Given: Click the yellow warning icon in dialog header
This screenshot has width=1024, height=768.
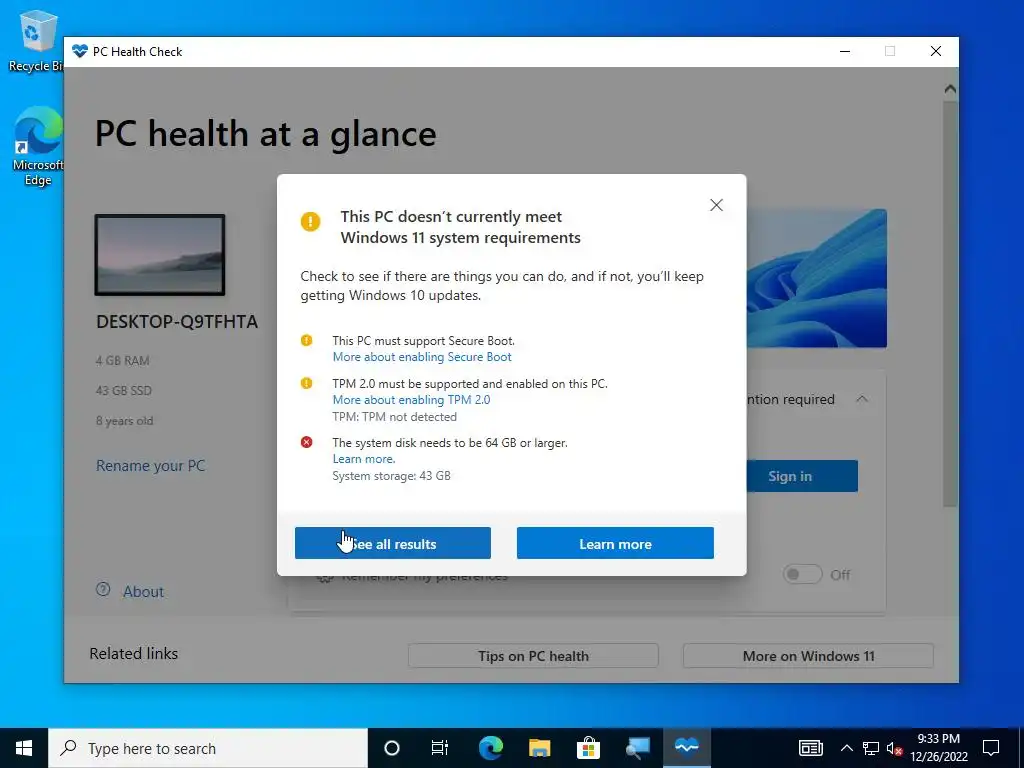Looking at the screenshot, I should click(310, 221).
